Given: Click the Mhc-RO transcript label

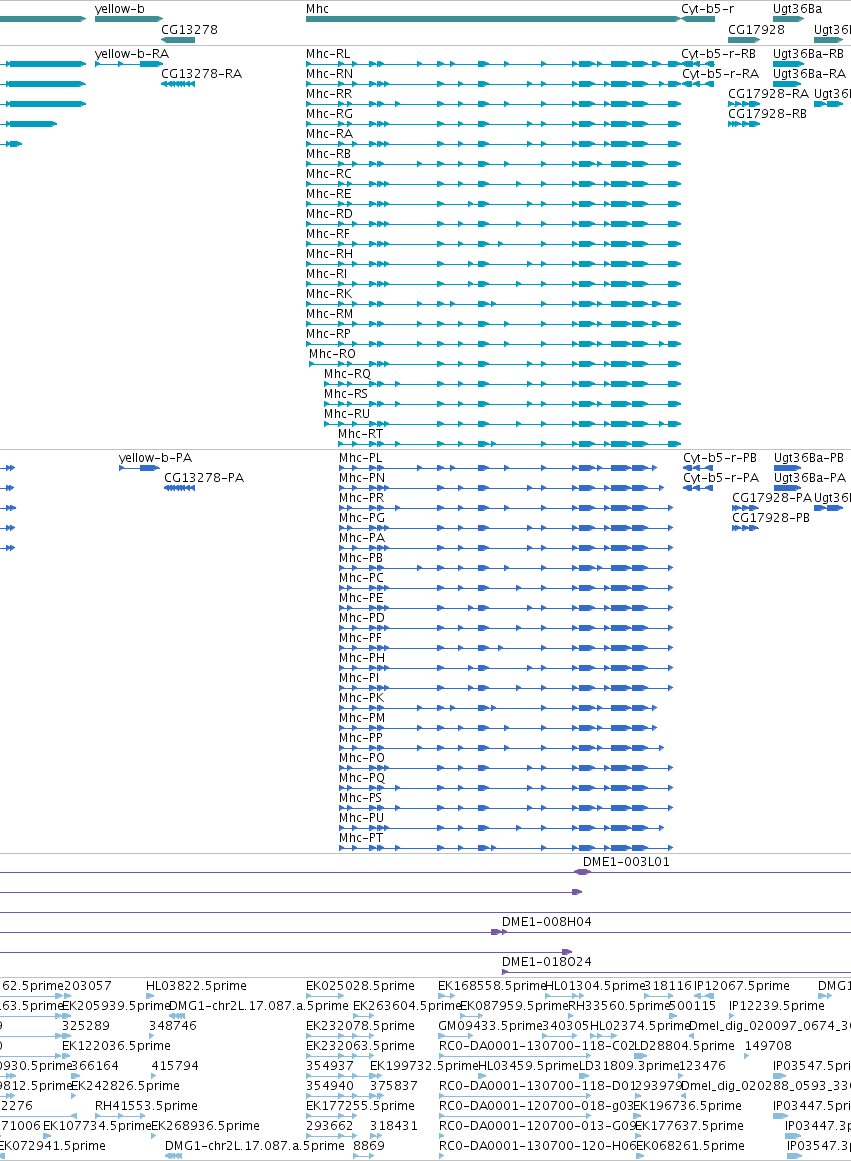Looking at the screenshot, I should pyautogui.click(x=333, y=354).
